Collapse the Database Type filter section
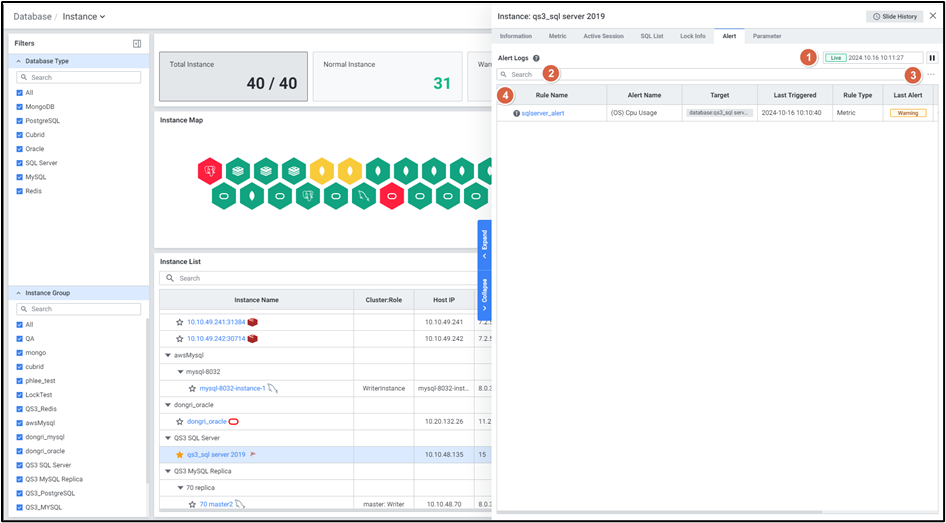Viewport: 946px width, 523px height. pyautogui.click(x=18, y=61)
